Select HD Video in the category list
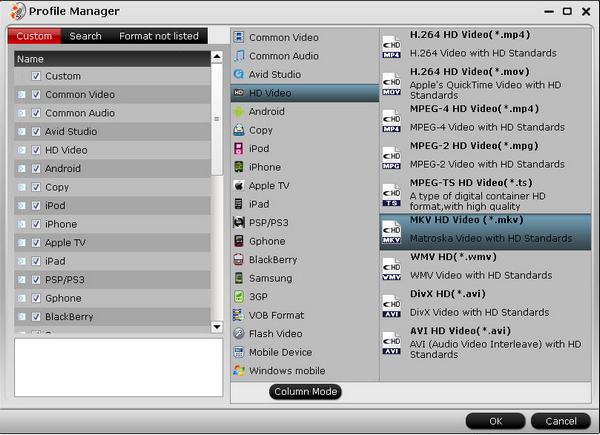Viewport: 600px width, 435px height. coord(305,93)
